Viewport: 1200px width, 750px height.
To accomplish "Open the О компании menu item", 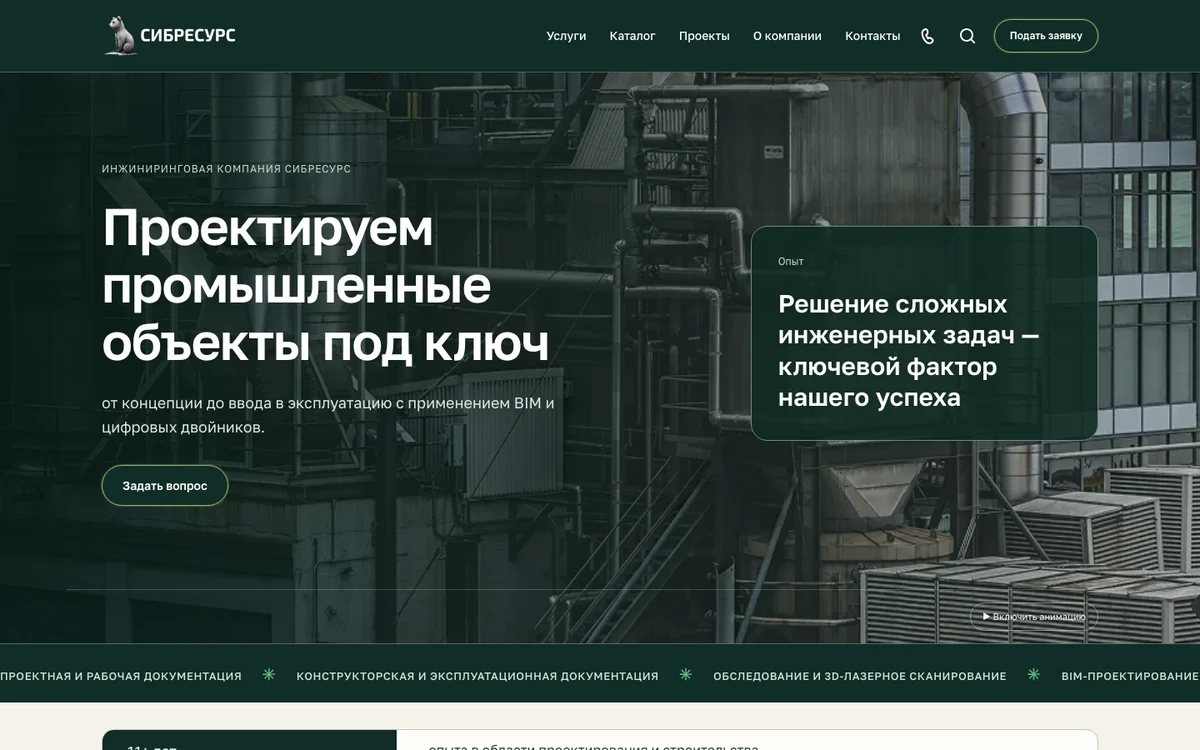I will [x=787, y=36].
